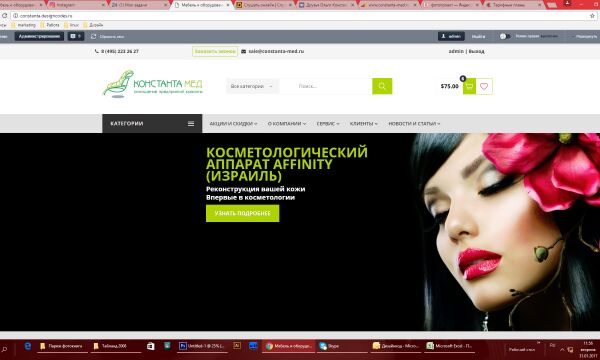Switch to the фотопроект Яндекс browser tab
Image resolution: width=600 pixels, height=360 pixels.
(x=451, y=5)
